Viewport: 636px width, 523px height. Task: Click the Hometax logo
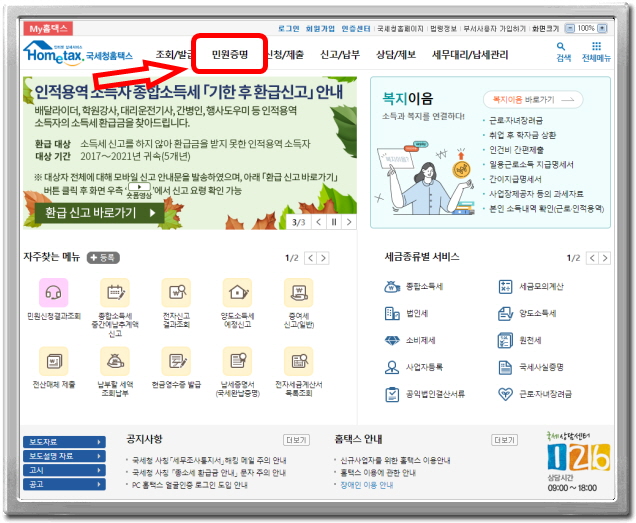[78, 52]
